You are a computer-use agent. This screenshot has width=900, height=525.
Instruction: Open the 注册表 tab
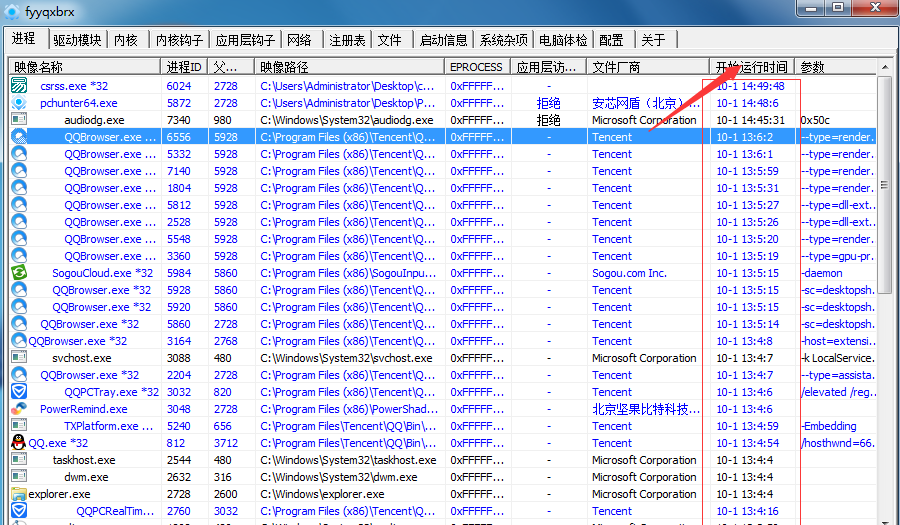point(347,40)
